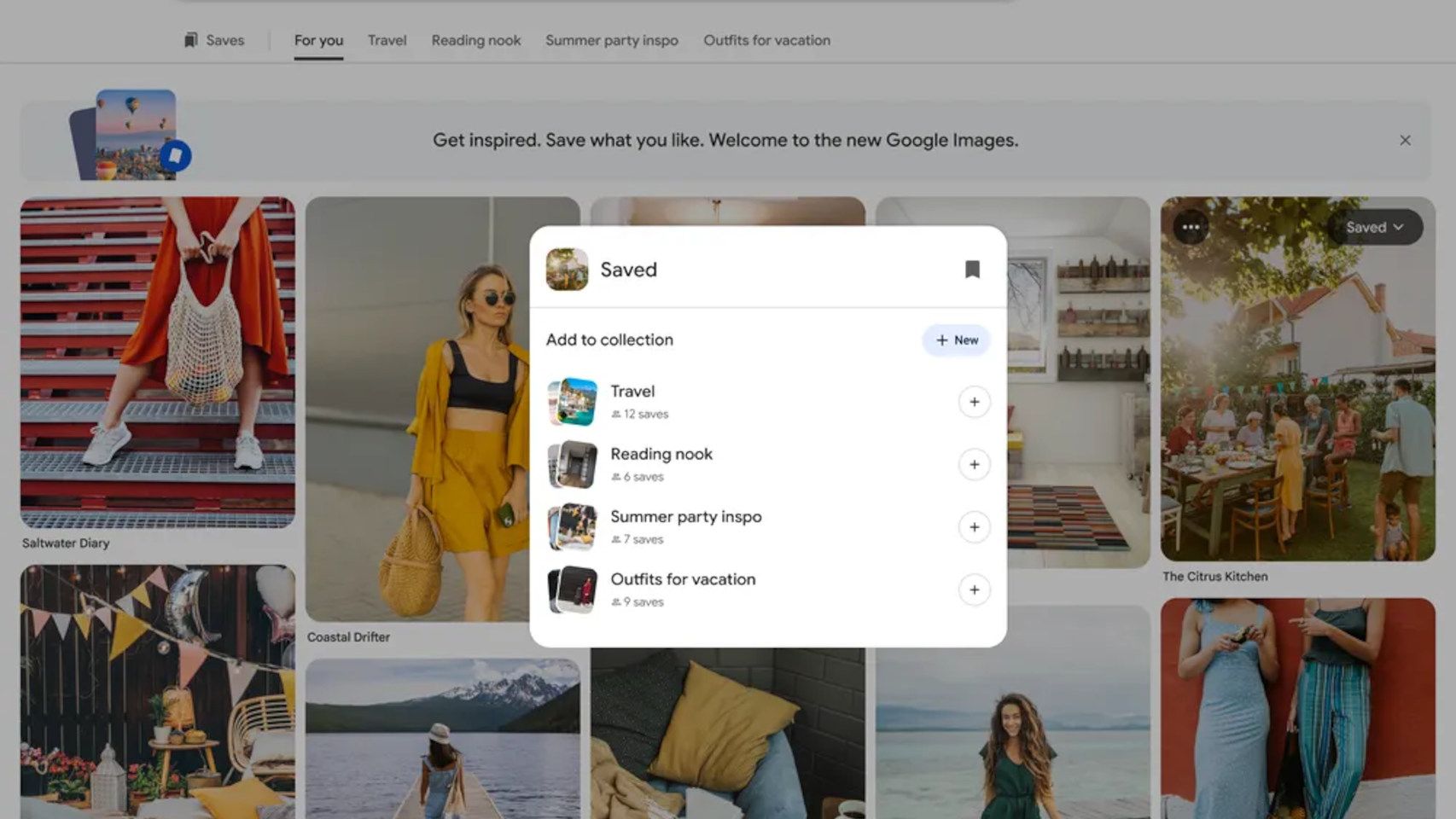This screenshot has height=819, width=1456.
Task: Open the two women in dresses image
Action: point(1297,708)
